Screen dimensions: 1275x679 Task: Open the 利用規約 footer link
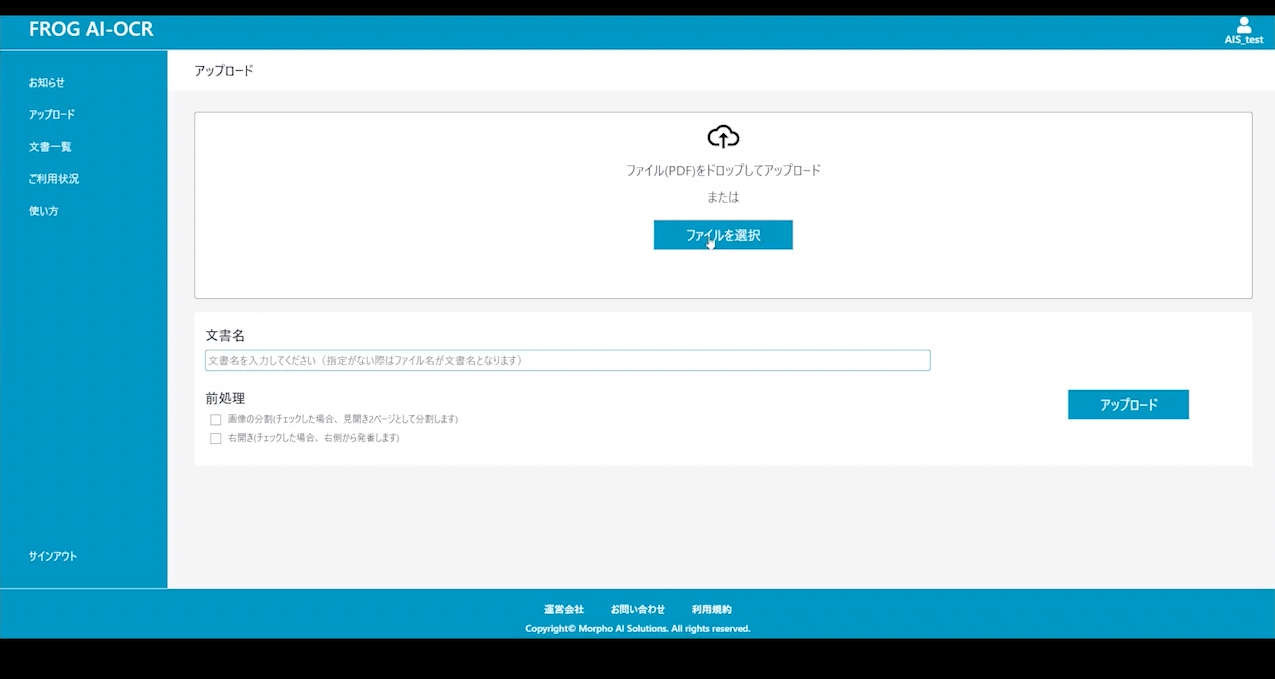pyautogui.click(x=711, y=609)
